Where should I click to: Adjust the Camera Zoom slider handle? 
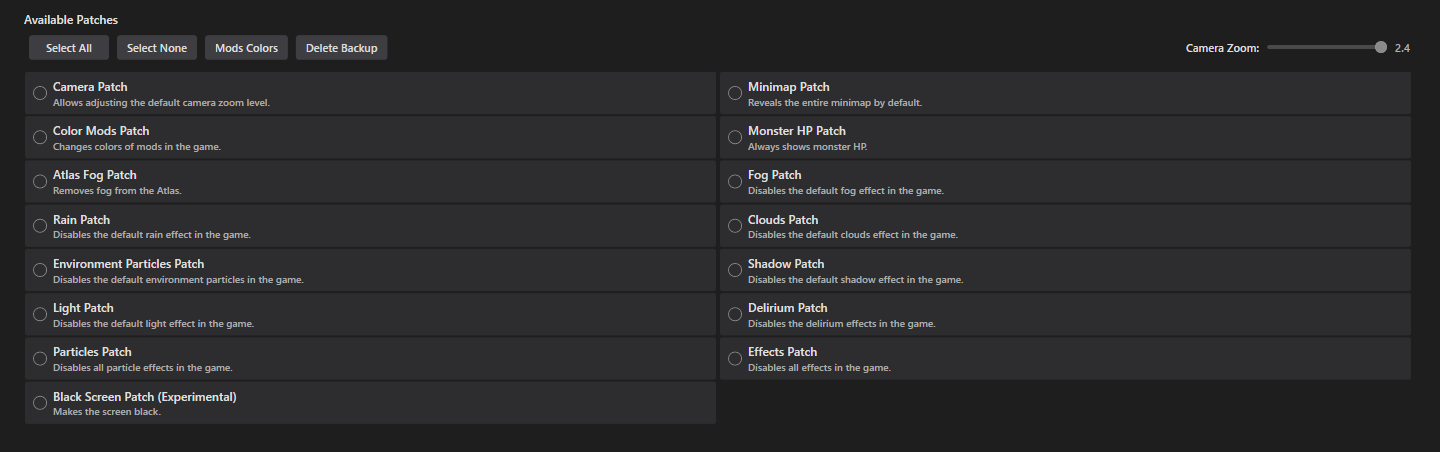pyautogui.click(x=1381, y=47)
